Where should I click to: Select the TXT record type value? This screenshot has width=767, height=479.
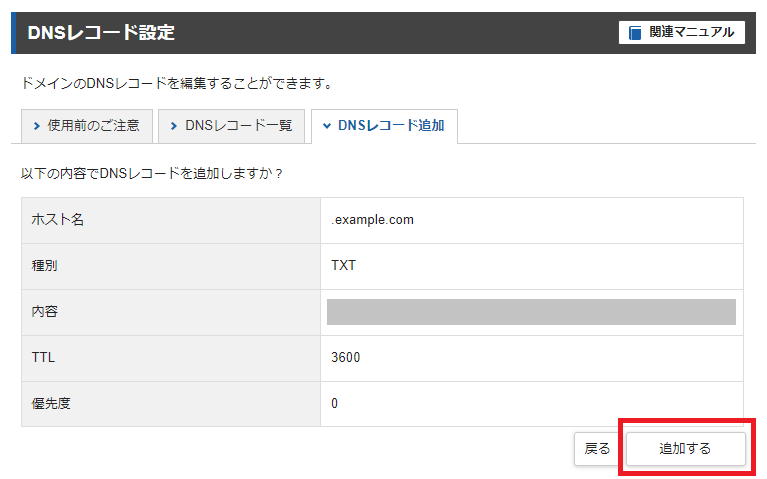click(x=343, y=265)
